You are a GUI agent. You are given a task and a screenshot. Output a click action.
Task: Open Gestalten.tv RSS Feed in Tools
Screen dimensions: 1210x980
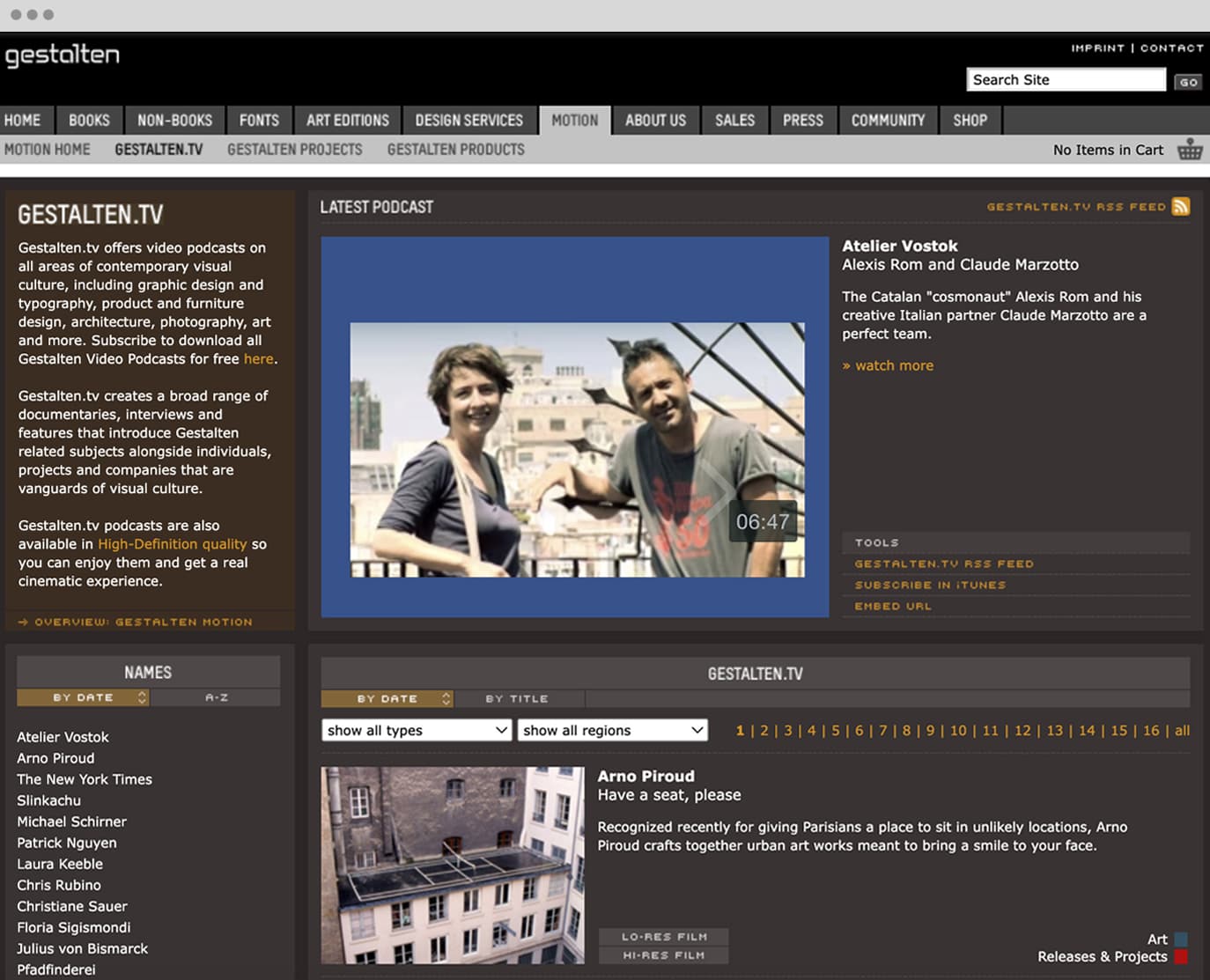(x=944, y=564)
